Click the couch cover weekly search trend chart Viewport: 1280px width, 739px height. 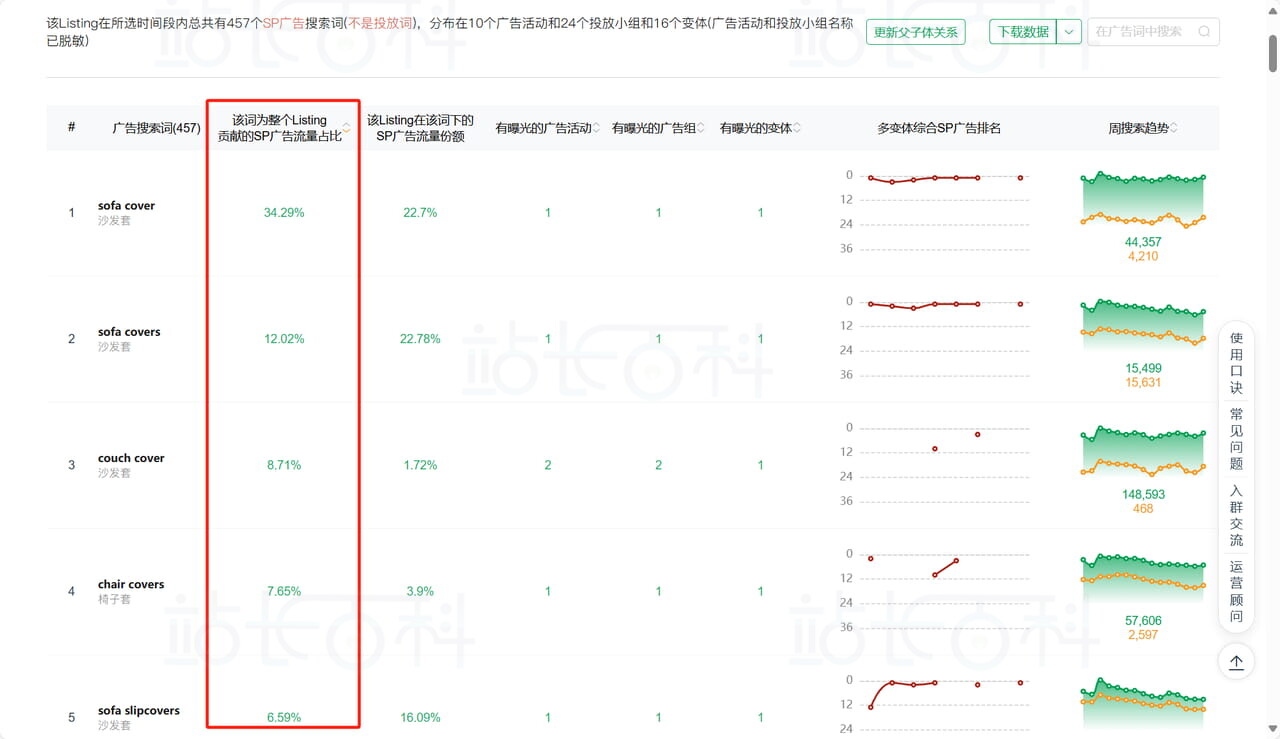click(x=1143, y=452)
